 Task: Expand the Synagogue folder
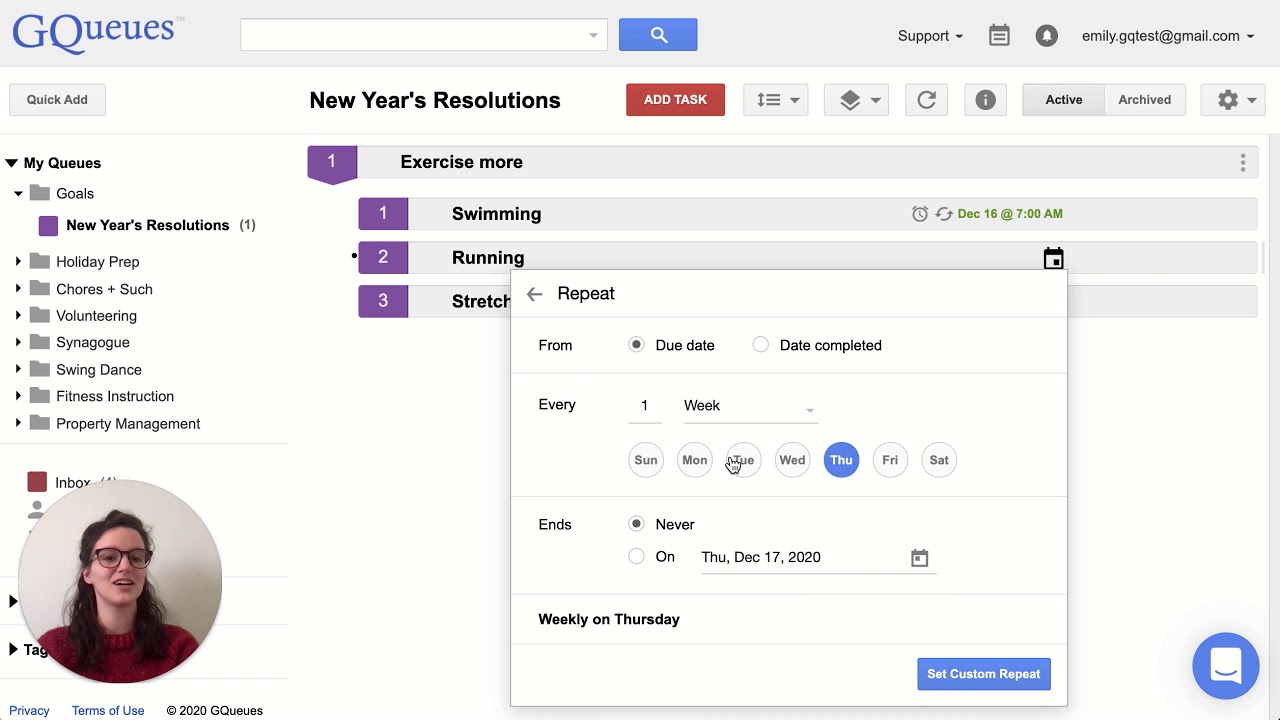pyautogui.click(x=18, y=342)
